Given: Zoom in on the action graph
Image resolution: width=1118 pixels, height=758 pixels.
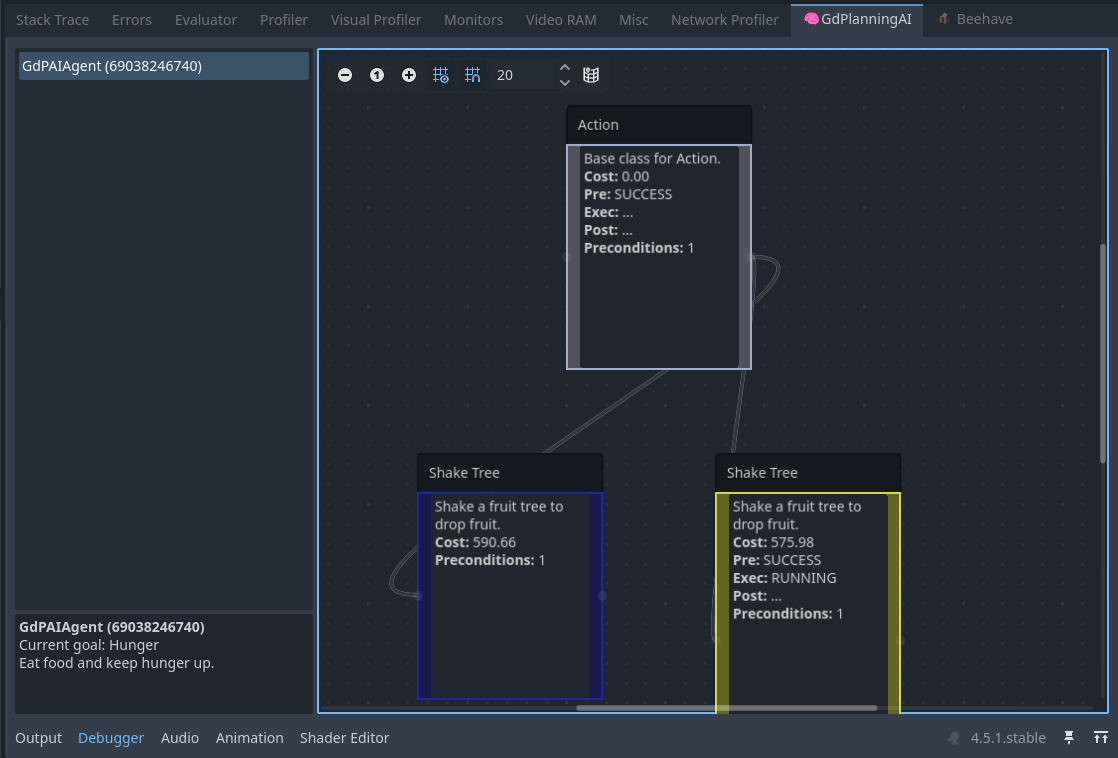Looking at the screenshot, I should point(409,75).
